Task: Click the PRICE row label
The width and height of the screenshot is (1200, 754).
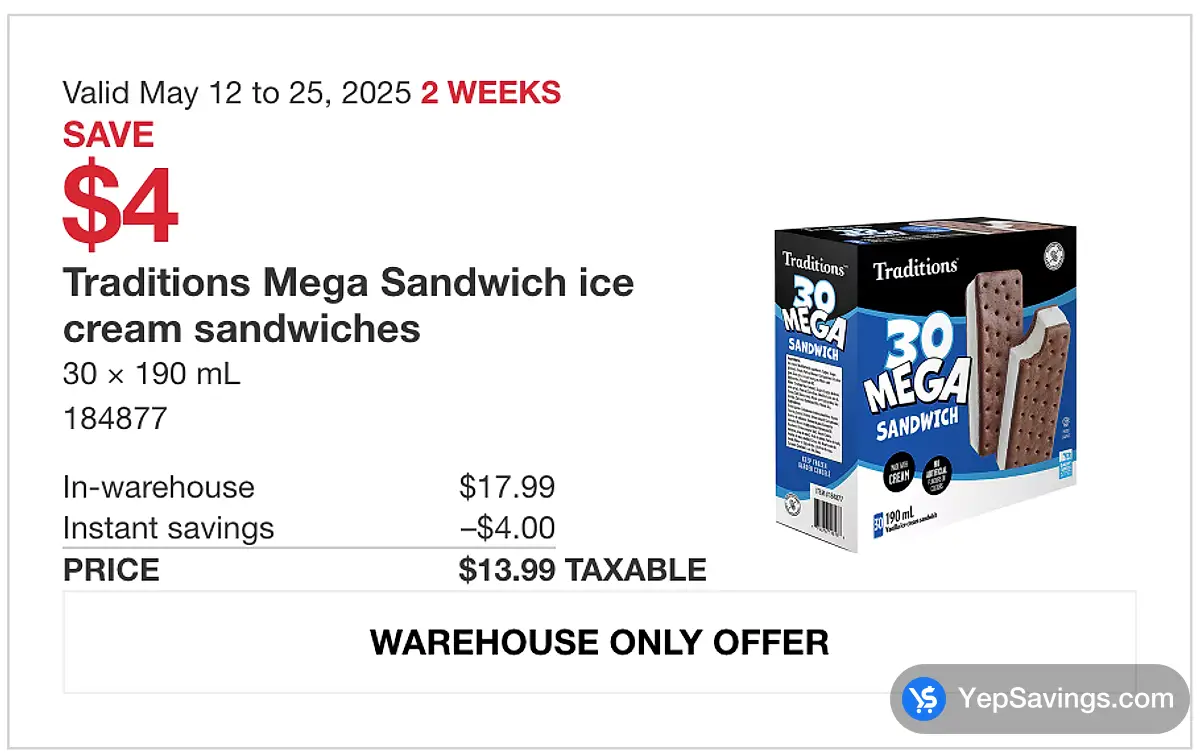Action: tap(111, 570)
